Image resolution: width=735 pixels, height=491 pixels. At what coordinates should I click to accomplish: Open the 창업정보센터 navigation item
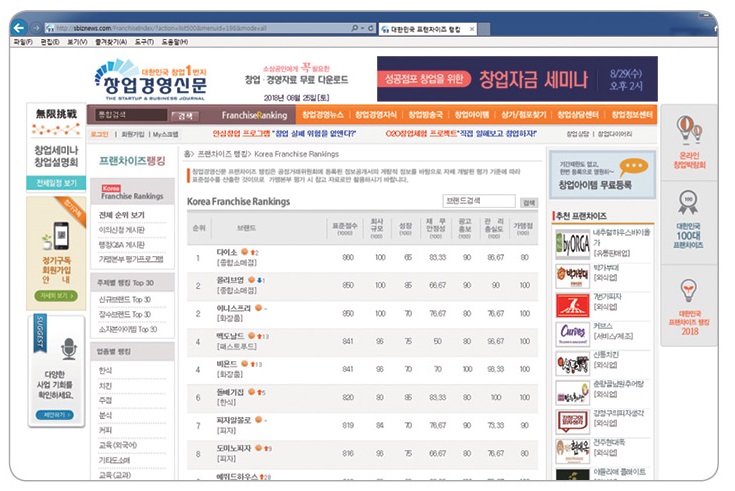coord(632,115)
